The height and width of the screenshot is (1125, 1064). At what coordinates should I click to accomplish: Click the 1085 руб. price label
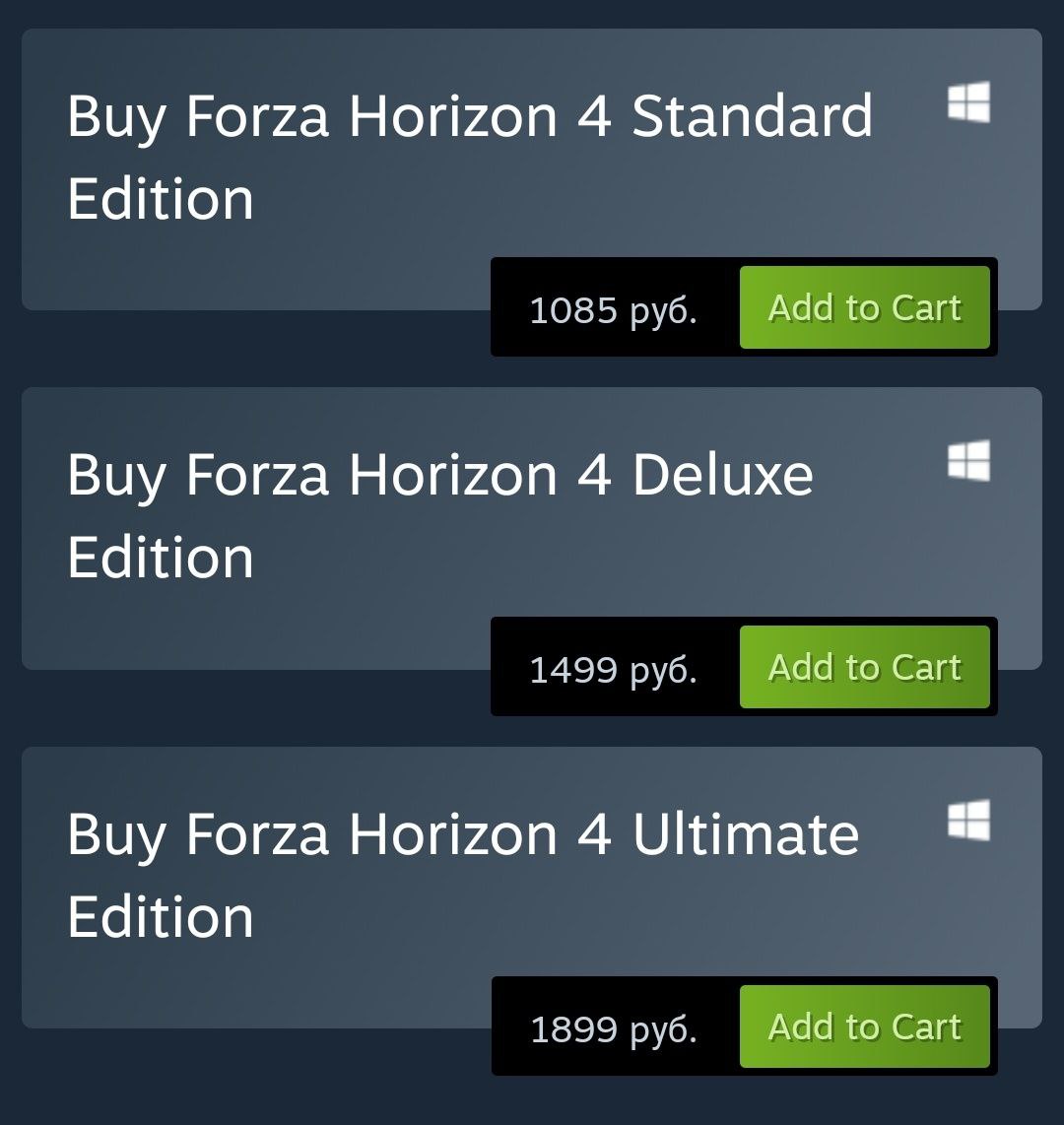pyautogui.click(x=613, y=310)
